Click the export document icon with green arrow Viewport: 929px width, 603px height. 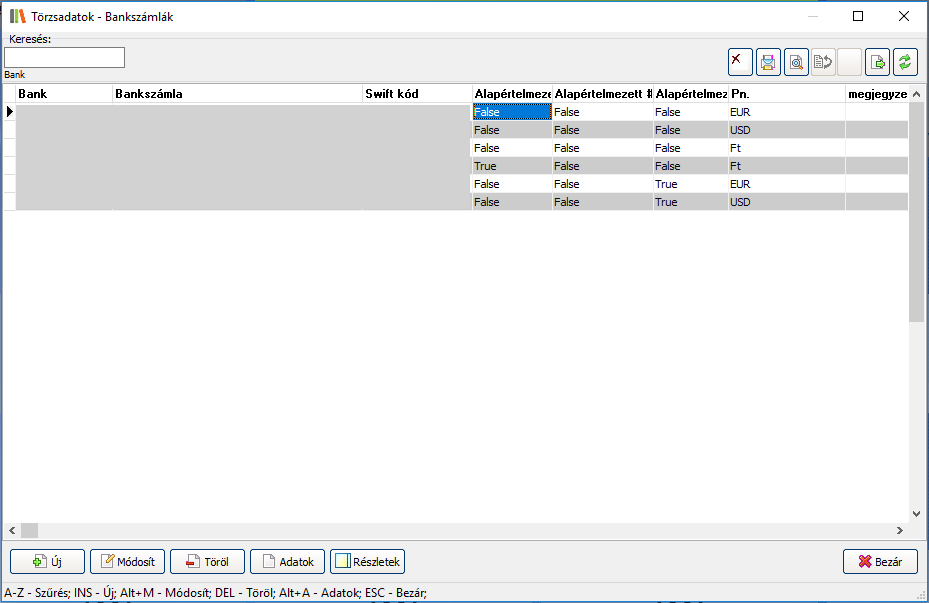pyautogui.click(x=877, y=62)
